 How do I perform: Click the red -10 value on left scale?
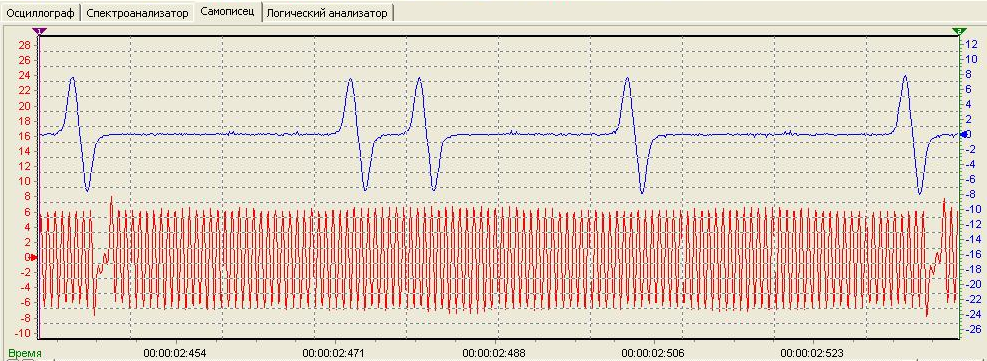22,333
